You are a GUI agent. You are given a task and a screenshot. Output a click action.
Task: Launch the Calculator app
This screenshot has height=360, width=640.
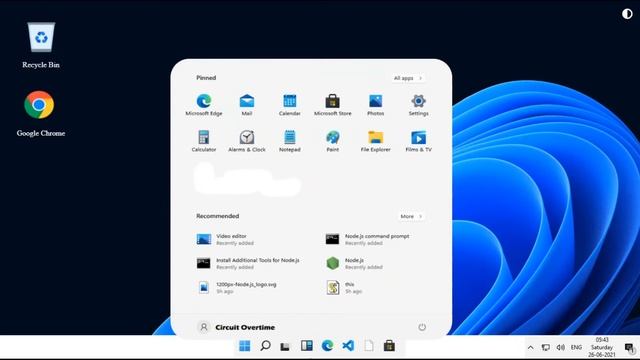tap(204, 141)
